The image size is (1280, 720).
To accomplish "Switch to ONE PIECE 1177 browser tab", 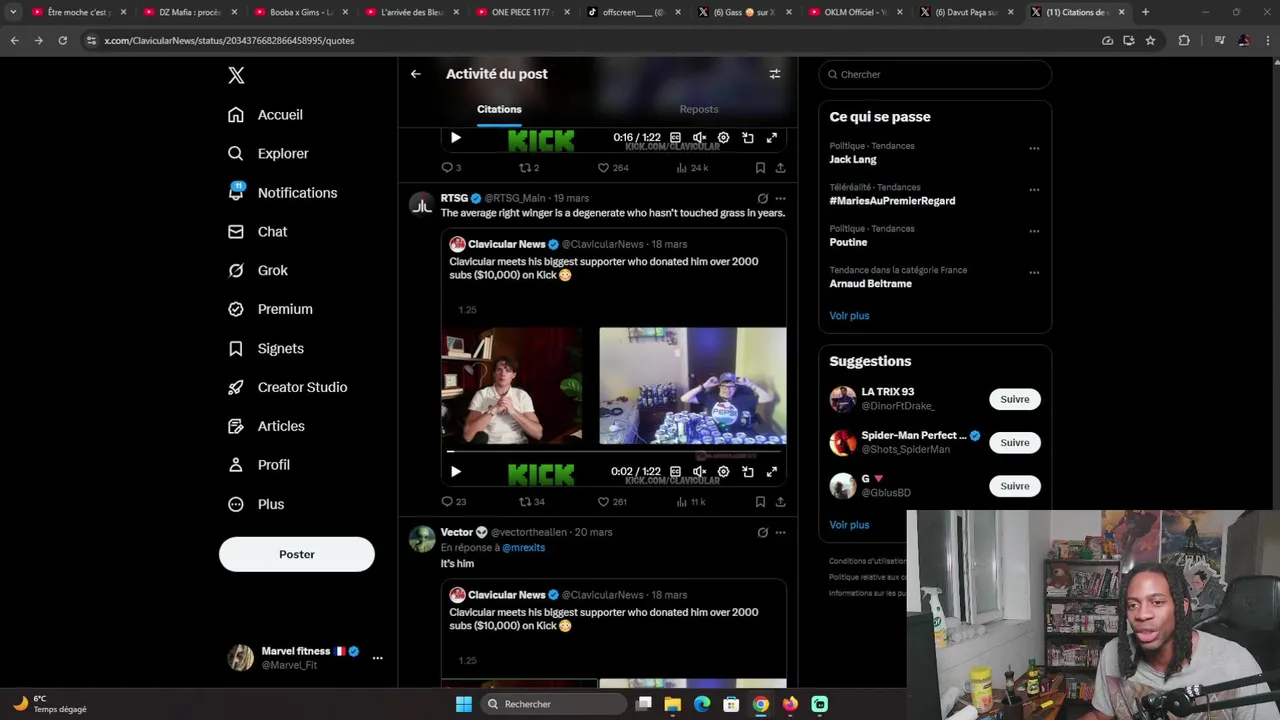I will (x=523, y=12).
